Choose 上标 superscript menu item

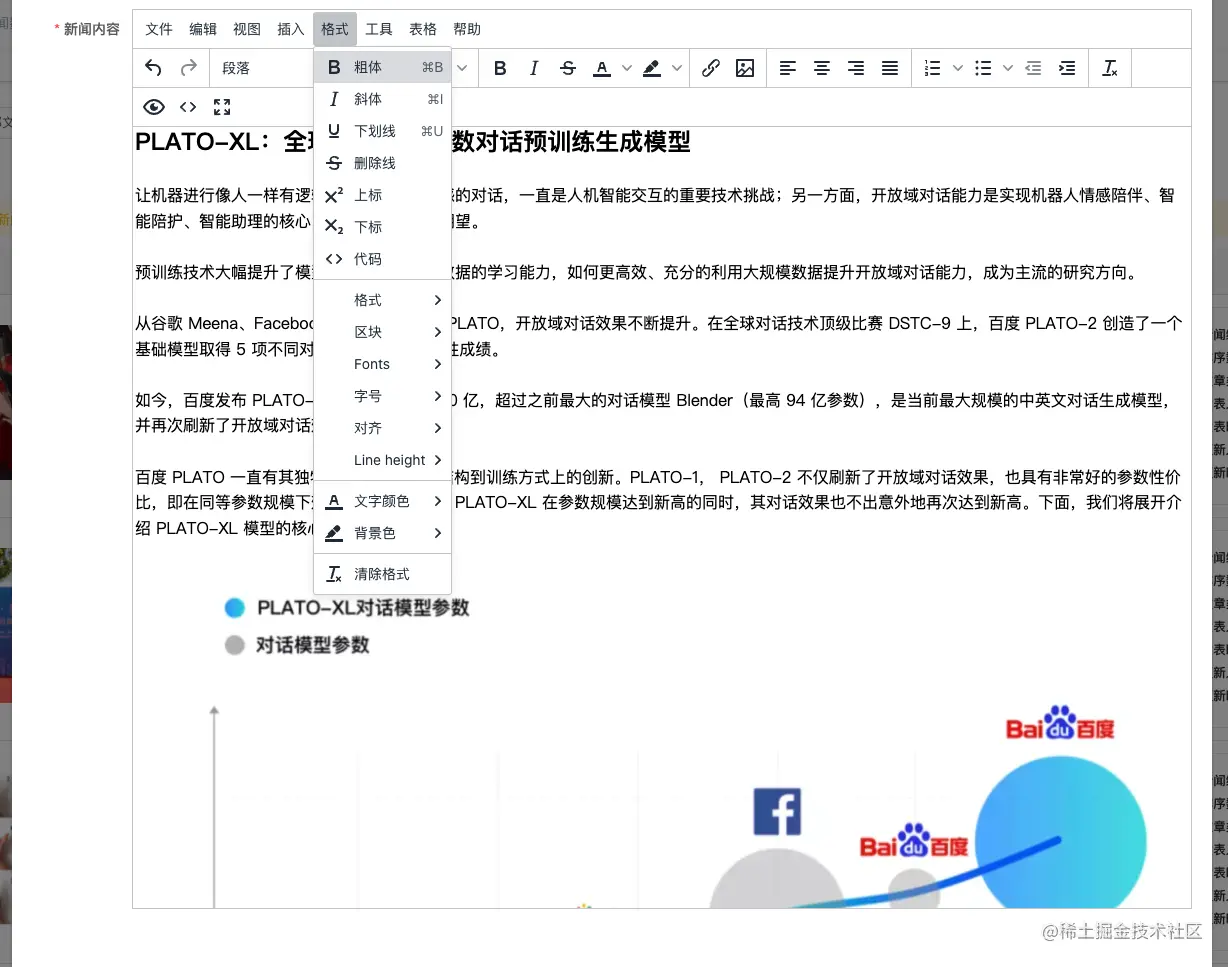[383, 195]
